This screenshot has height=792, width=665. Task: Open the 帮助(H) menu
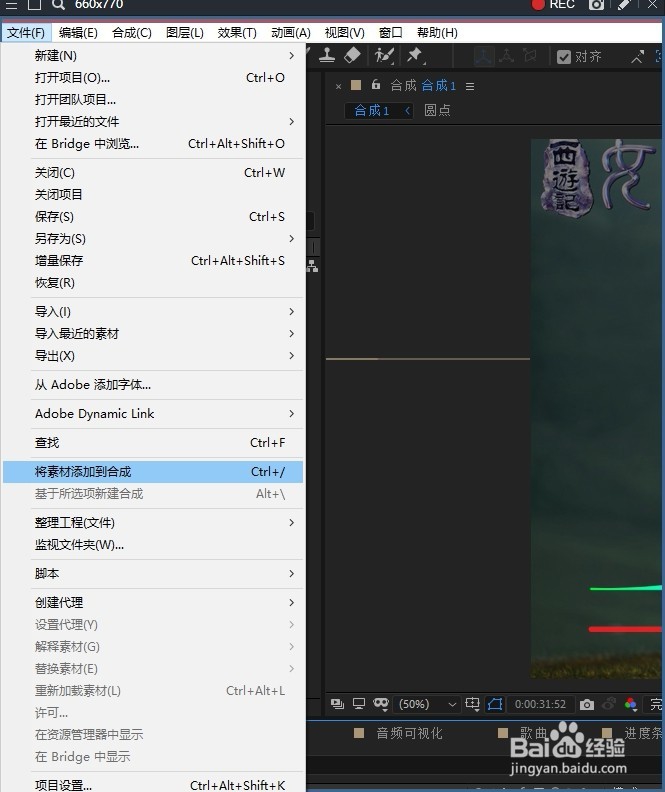[x=437, y=33]
